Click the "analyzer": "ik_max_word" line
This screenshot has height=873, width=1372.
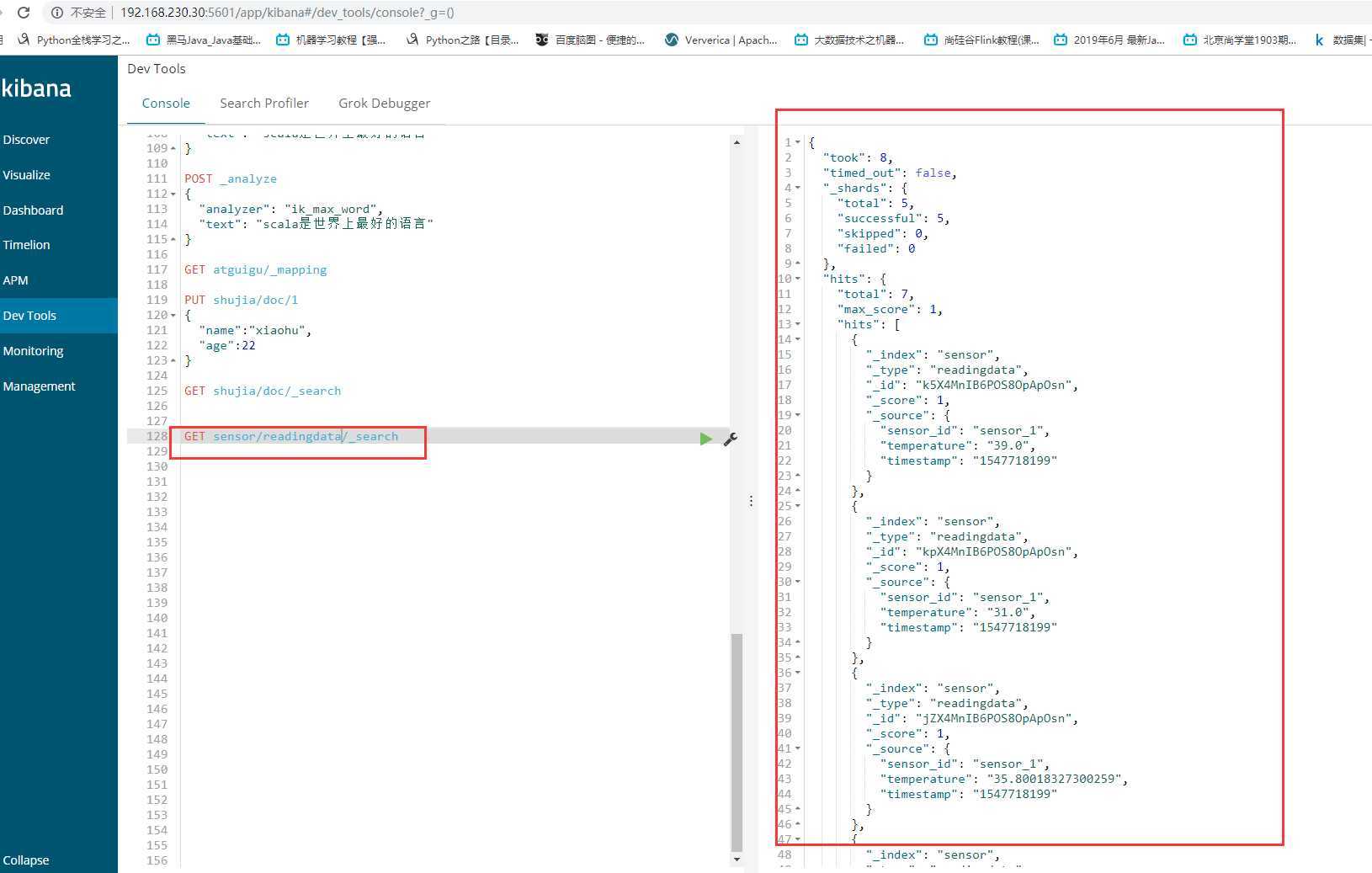click(291, 209)
